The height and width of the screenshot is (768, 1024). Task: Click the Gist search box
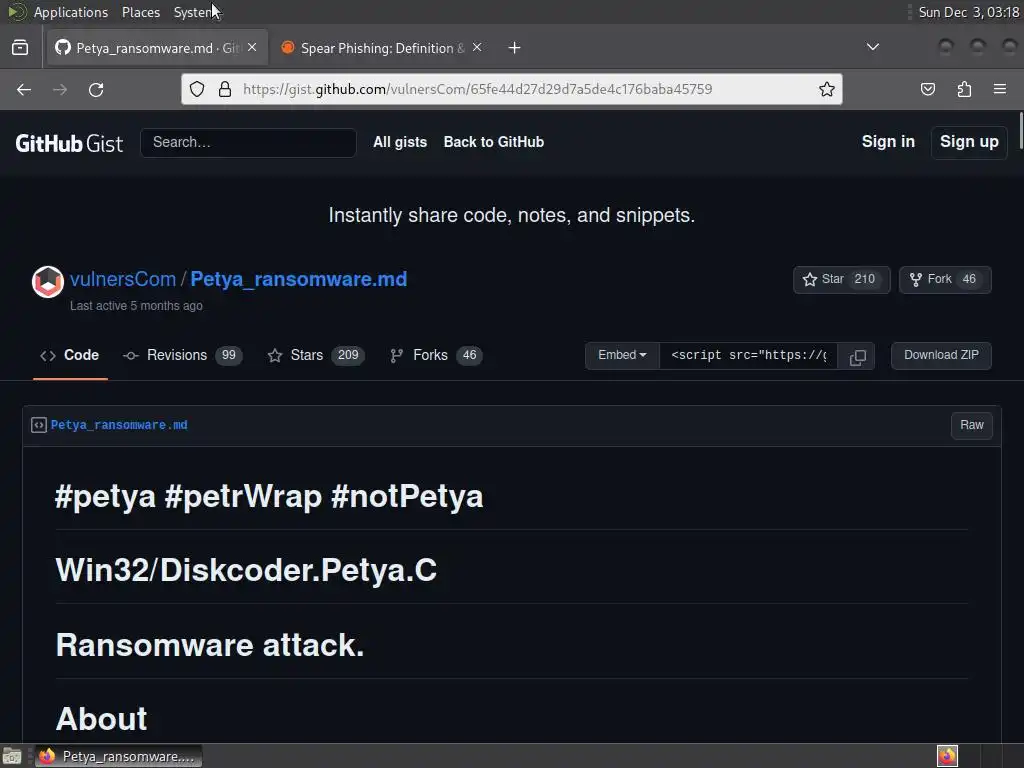click(248, 142)
